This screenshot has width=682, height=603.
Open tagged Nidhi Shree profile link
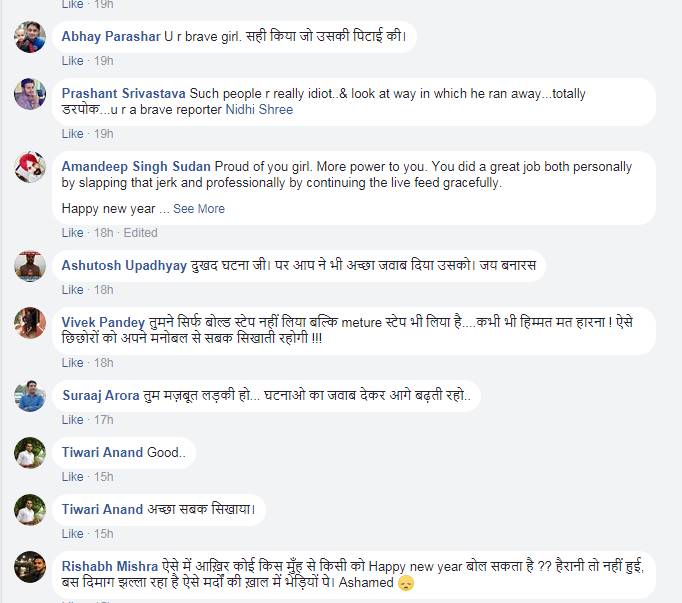259,110
